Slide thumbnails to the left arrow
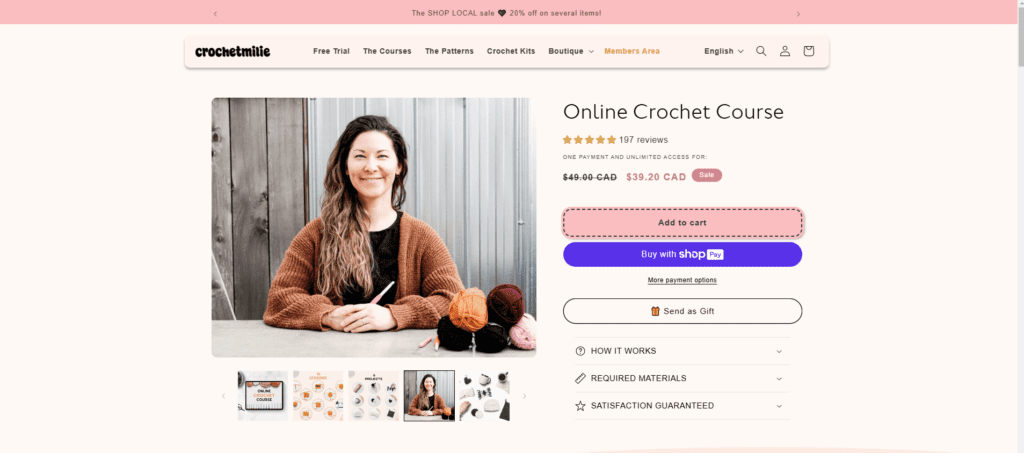The width and height of the screenshot is (1024, 453). [x=223, y=396]
